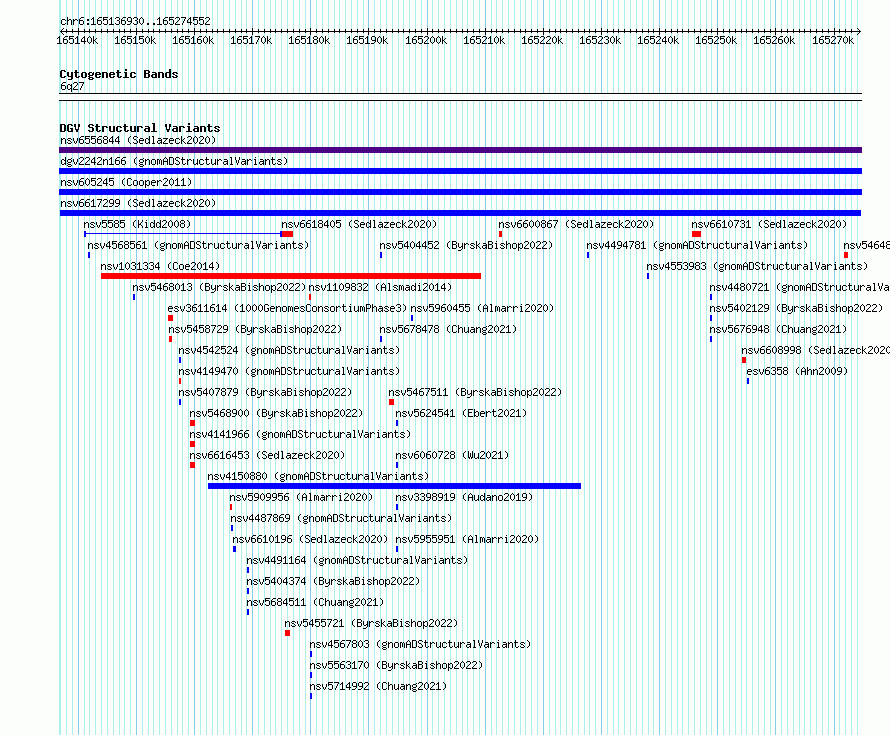Image resolution: width=890 pixels, height=735 pixels.
Task: Click the nsv1031334 (Coe2014) label
Action: (x=160, y=266)
